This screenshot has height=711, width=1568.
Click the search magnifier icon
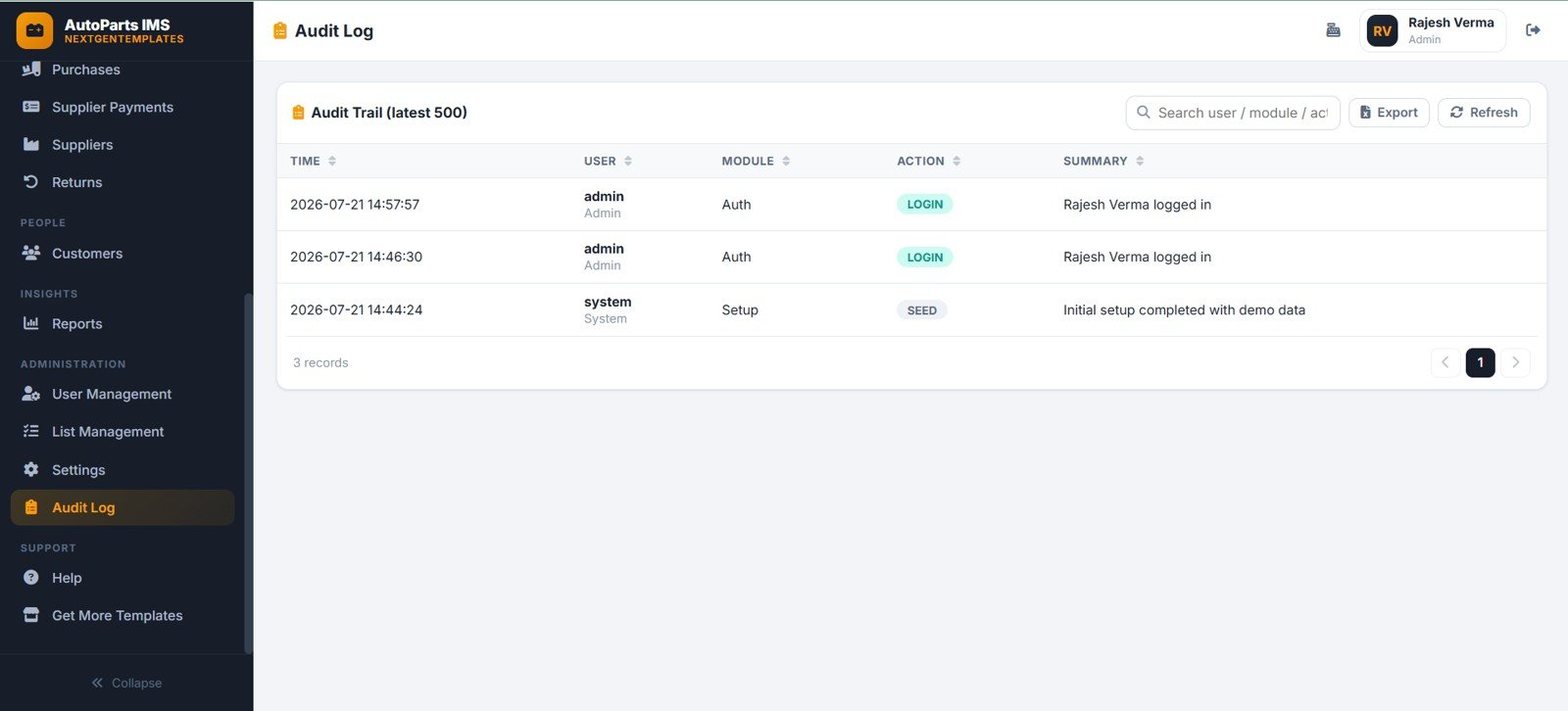point(1143,113)
